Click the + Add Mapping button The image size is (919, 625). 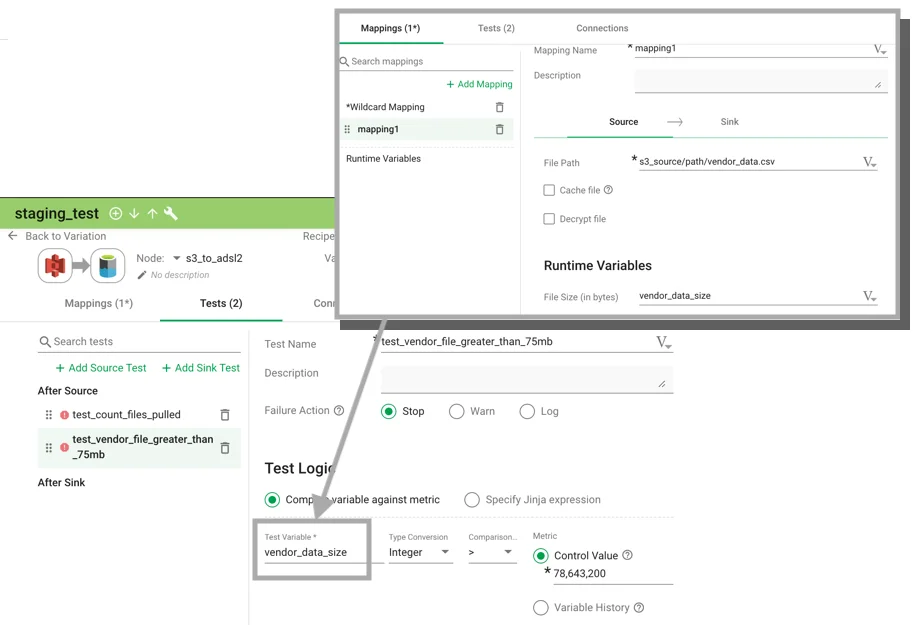point(478,84)
